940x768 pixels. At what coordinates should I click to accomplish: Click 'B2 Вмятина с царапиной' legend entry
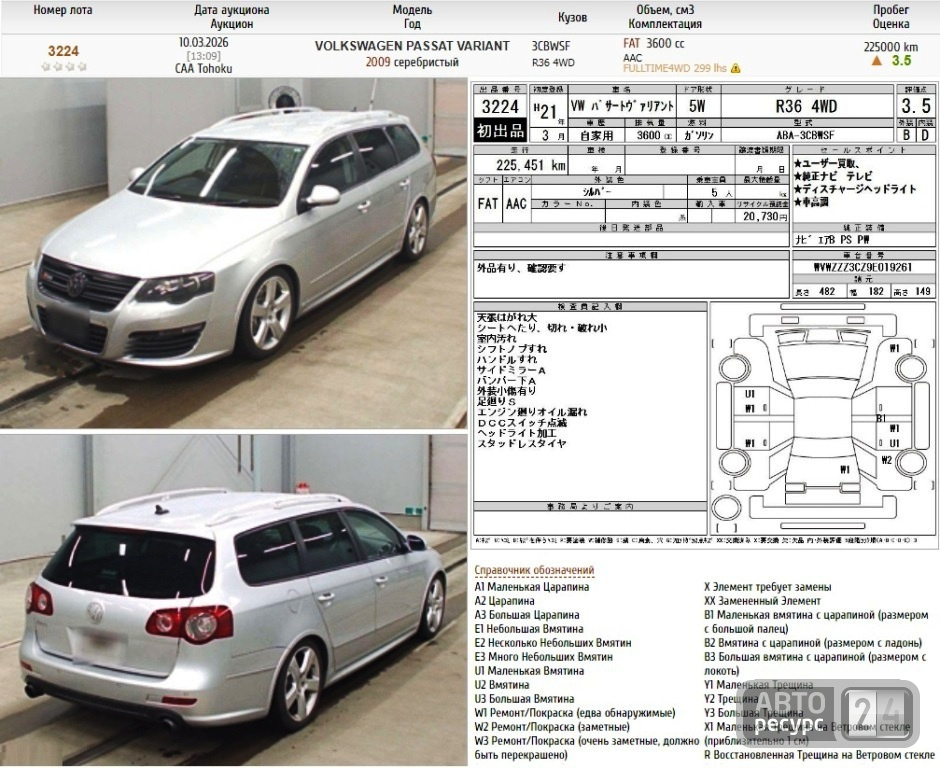coord(813,643)
